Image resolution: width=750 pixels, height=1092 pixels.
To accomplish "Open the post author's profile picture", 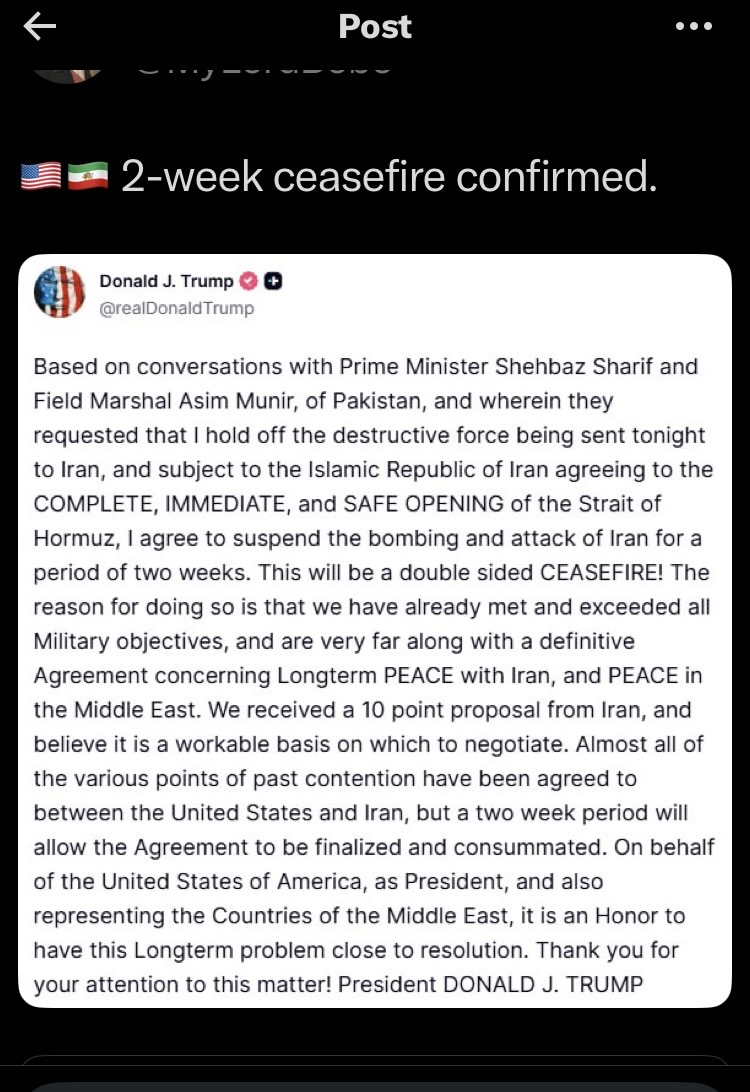I will 66,70.
